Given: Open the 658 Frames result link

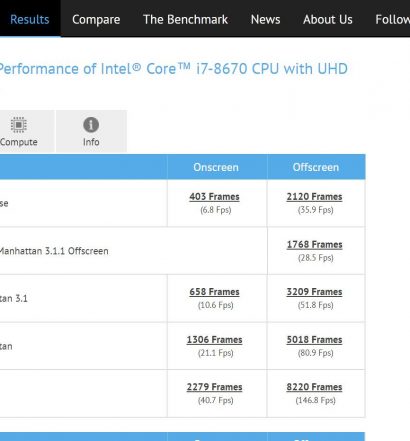Looking at the screenshot, I should [x=214, y=292].
